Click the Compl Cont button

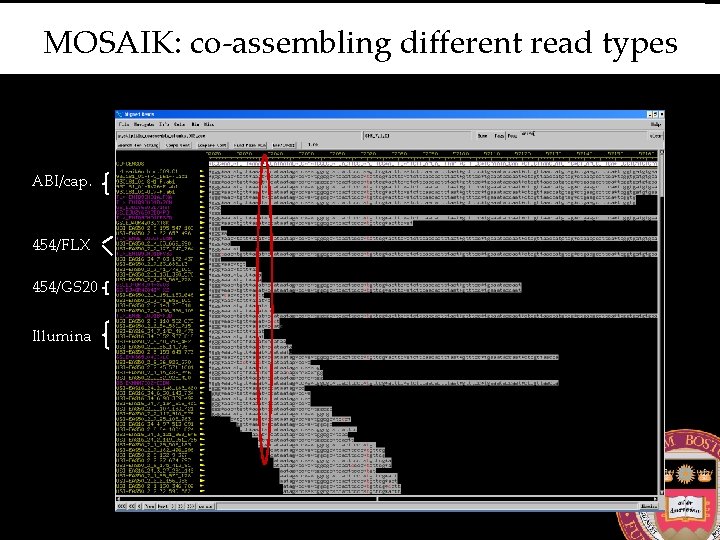(178, 145)
